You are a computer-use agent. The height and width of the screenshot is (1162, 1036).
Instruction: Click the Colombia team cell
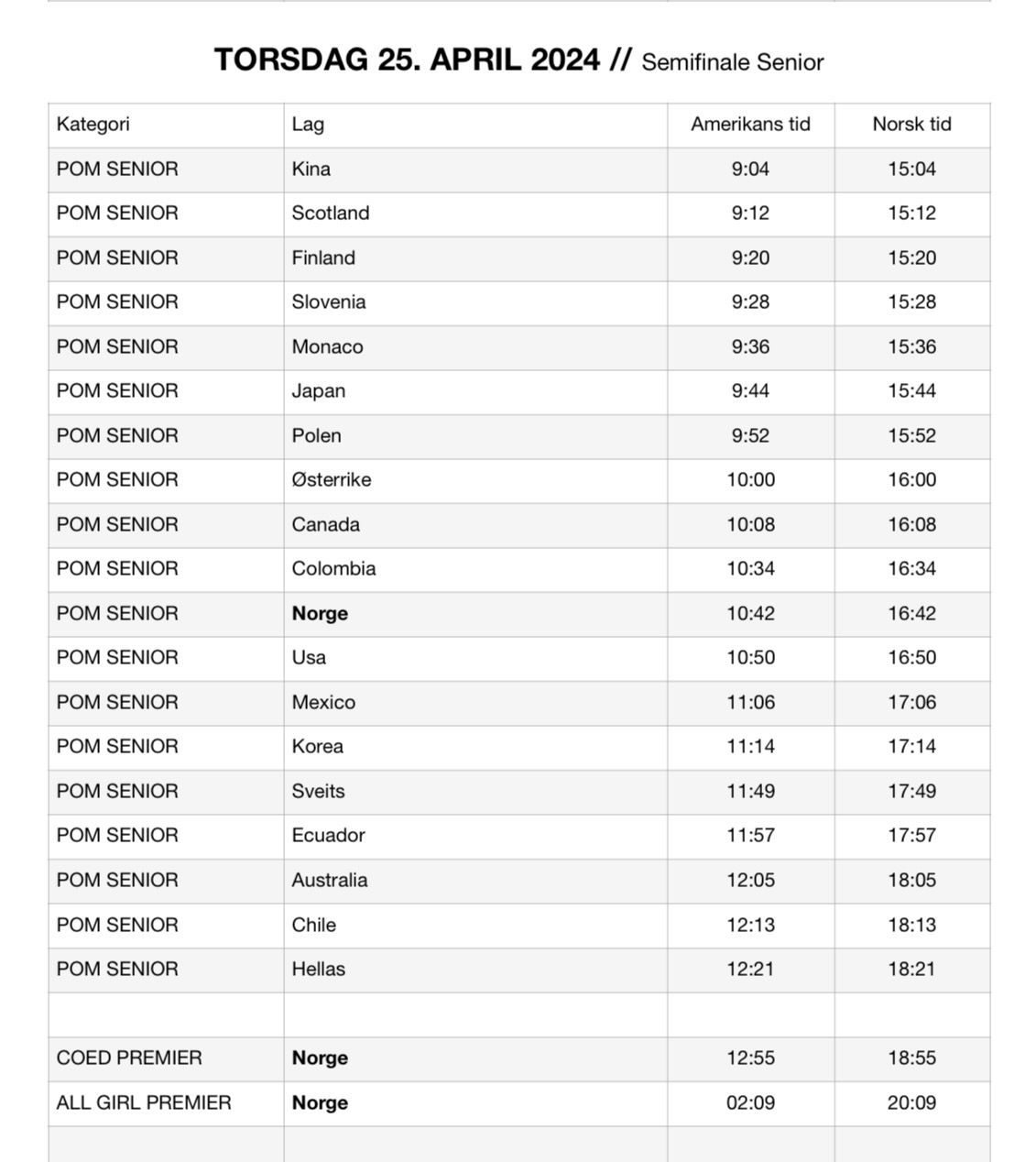[475, 569]
